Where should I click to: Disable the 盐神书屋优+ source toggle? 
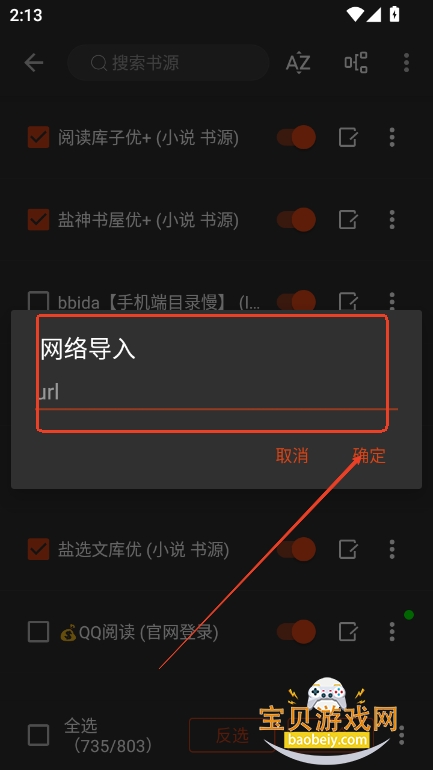(x=296, y=220)
